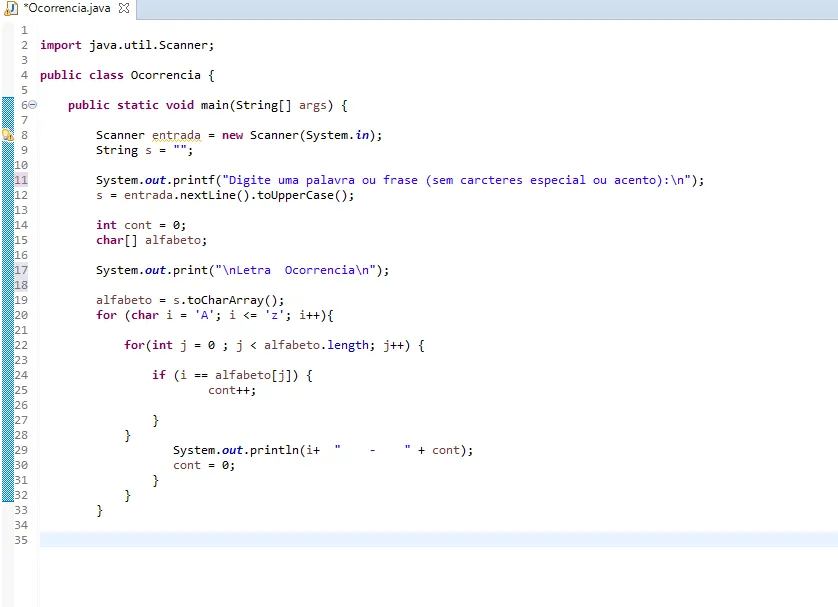The image size is (838, 607).
Task: Click 'new Scanner(System.in);' on line 8
Action: point(302,135)
